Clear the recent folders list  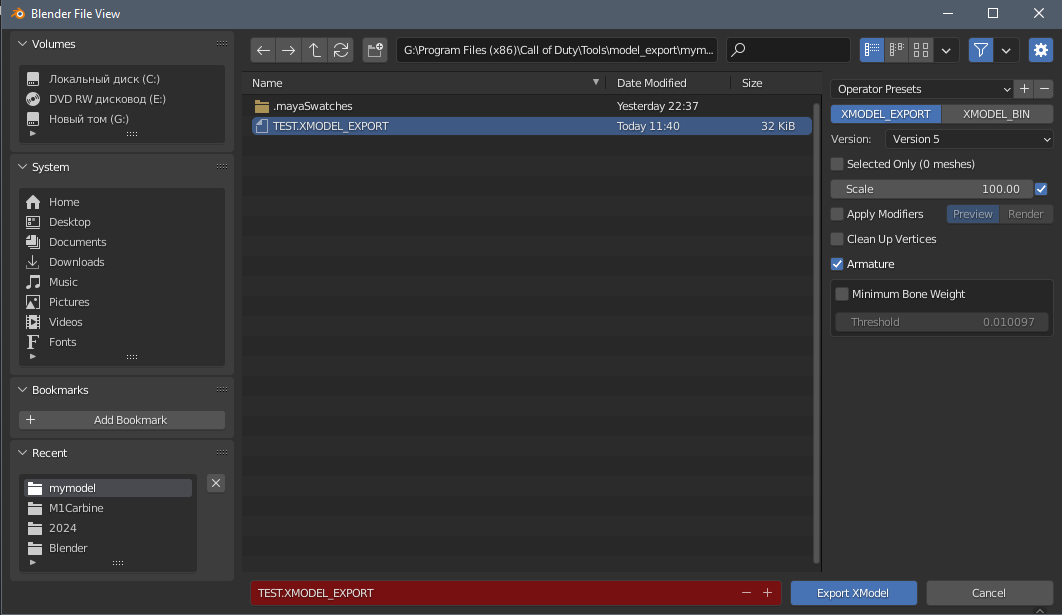click(216, 483)
